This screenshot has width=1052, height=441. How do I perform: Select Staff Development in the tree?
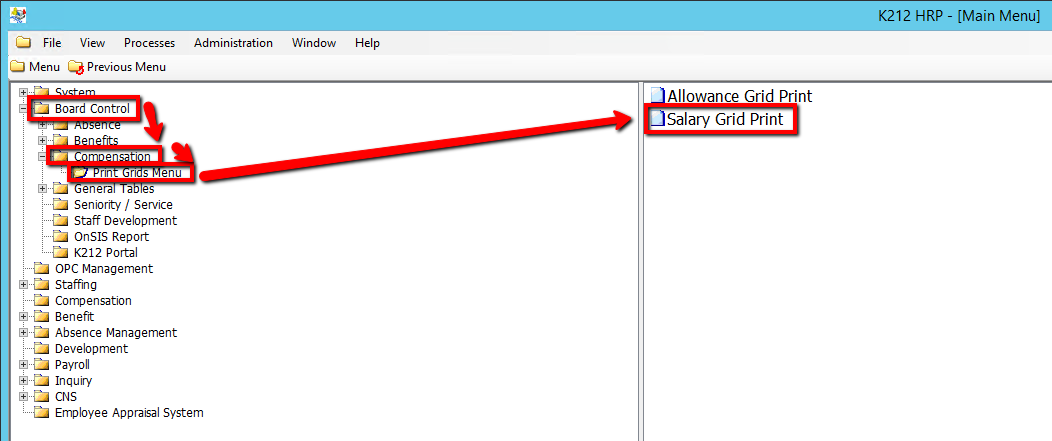tap(125, 221)
